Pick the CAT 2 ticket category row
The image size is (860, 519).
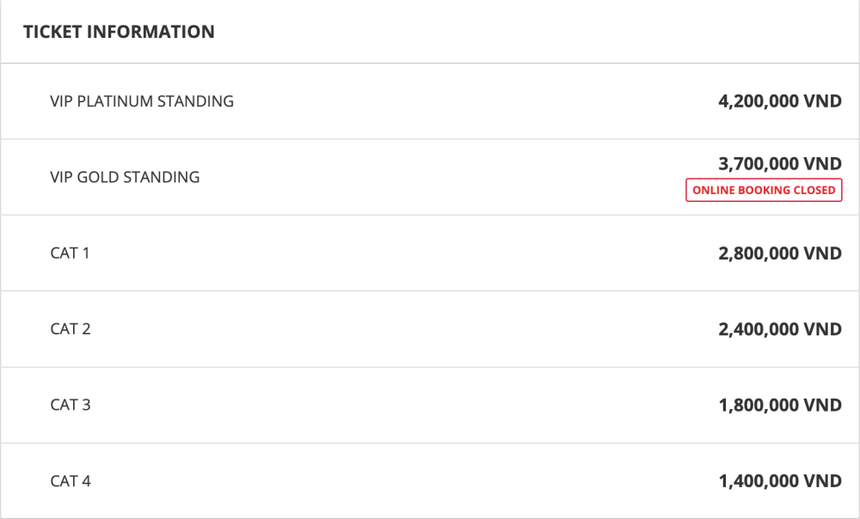430,329
